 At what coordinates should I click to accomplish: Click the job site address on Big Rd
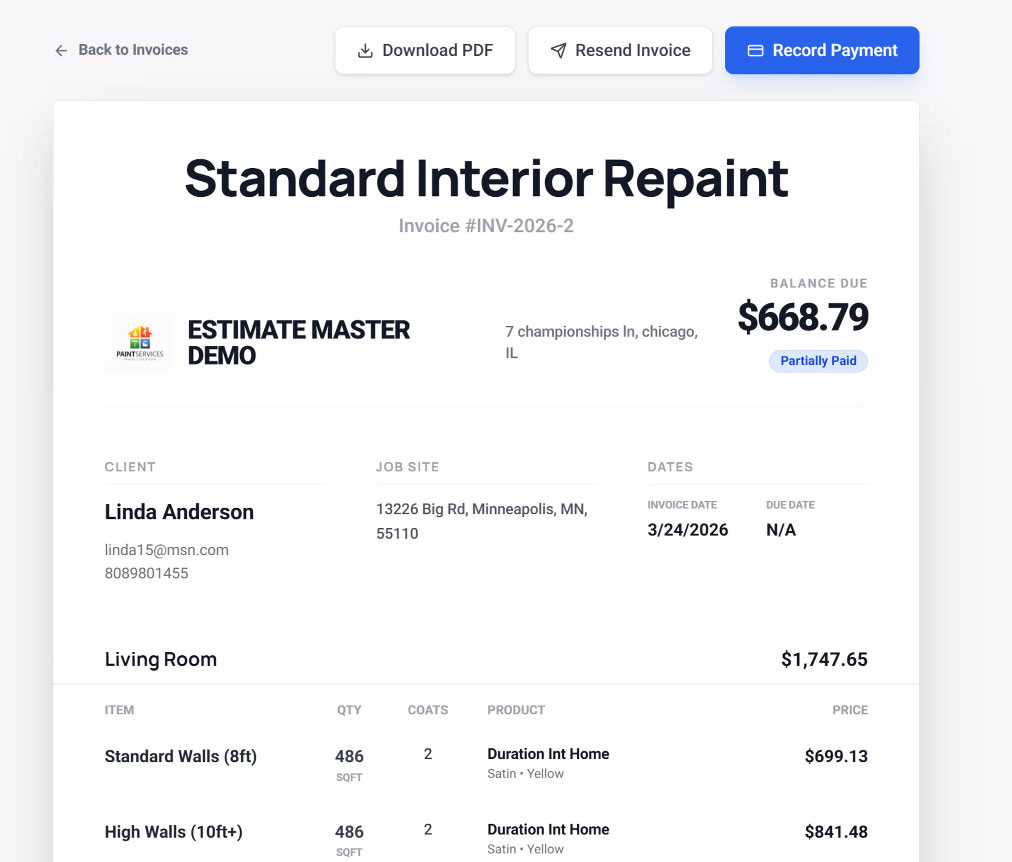(481, 521)
